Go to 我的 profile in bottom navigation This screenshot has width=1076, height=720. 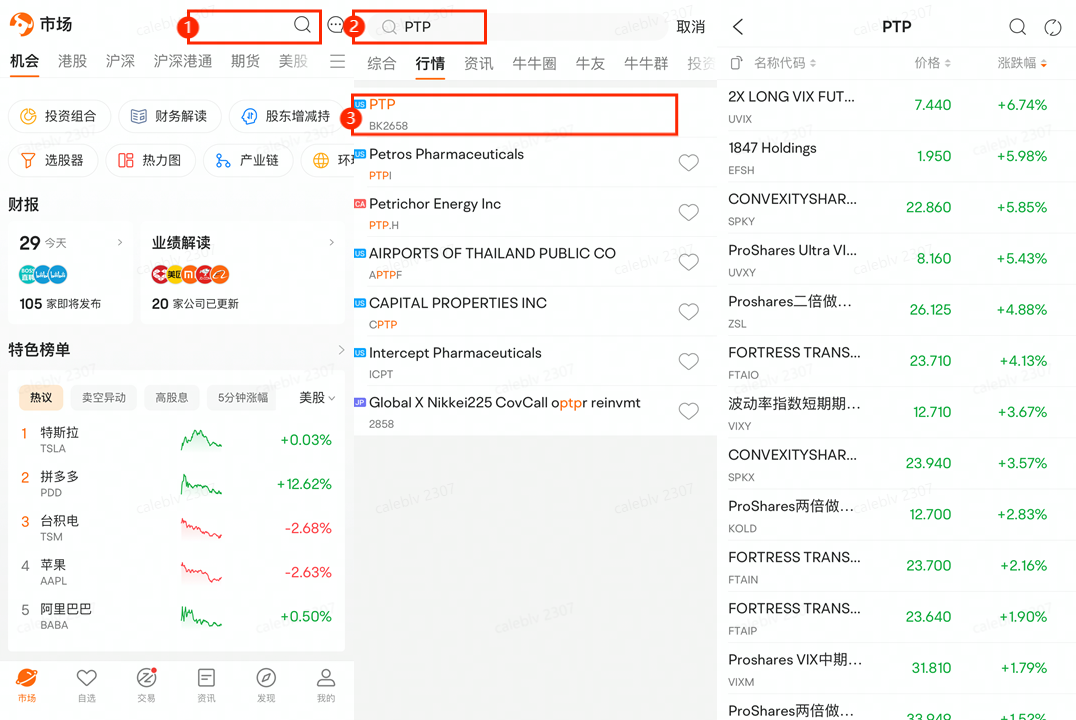coord(326,685)
